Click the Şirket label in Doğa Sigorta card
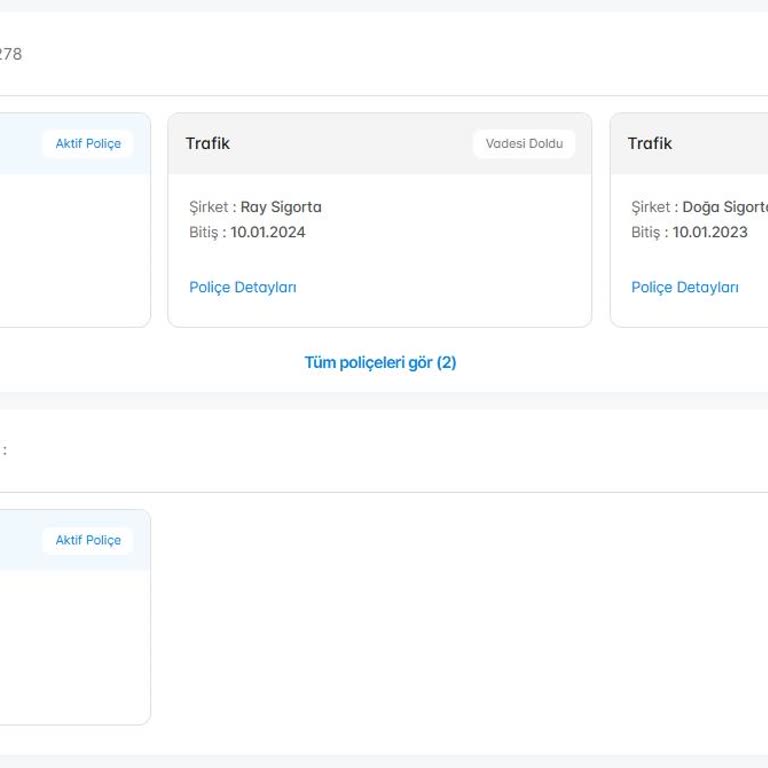This screenshot has height=768, width=768. 651,207
